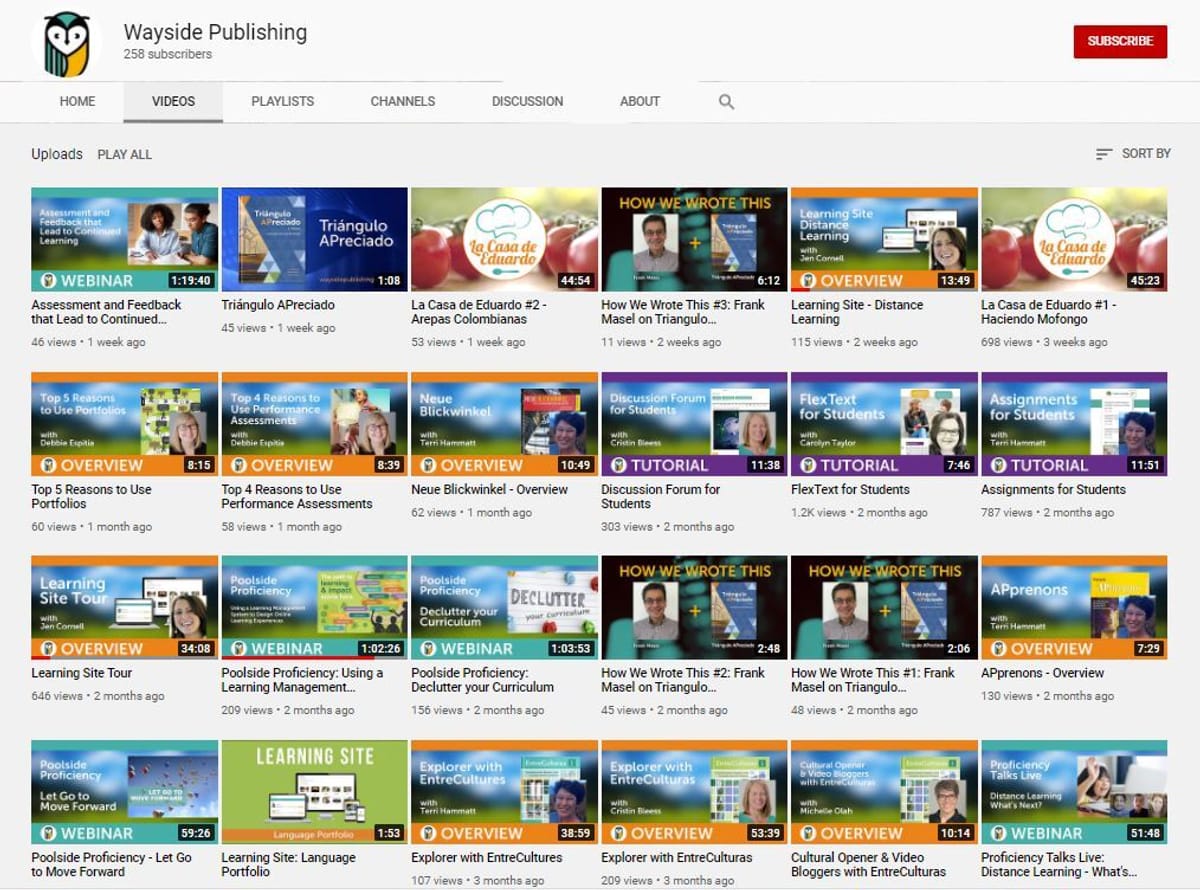Click the 'Neue Blickwinkel - Overview' title
Viewport: 1200px width, 890px height.
click(489, 490)
